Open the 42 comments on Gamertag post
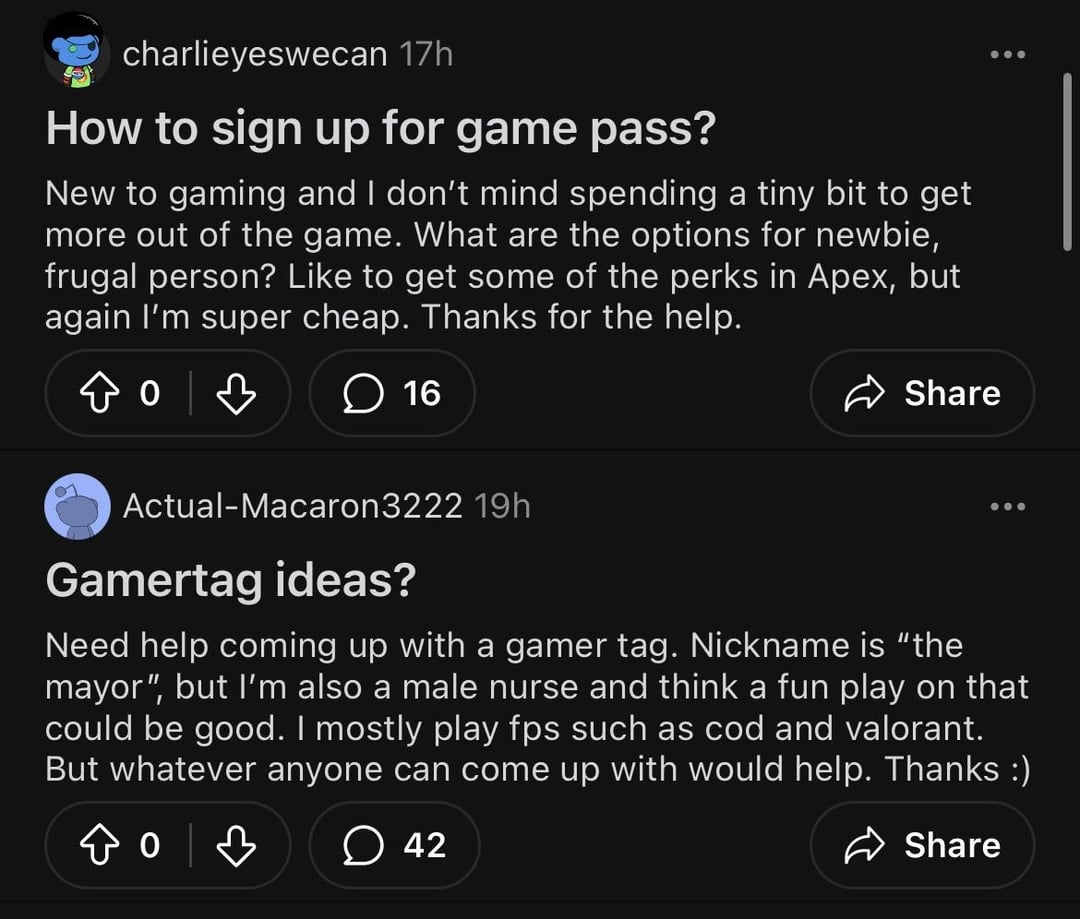Viewport: 1080px width, 919px height. coord(394,846)
